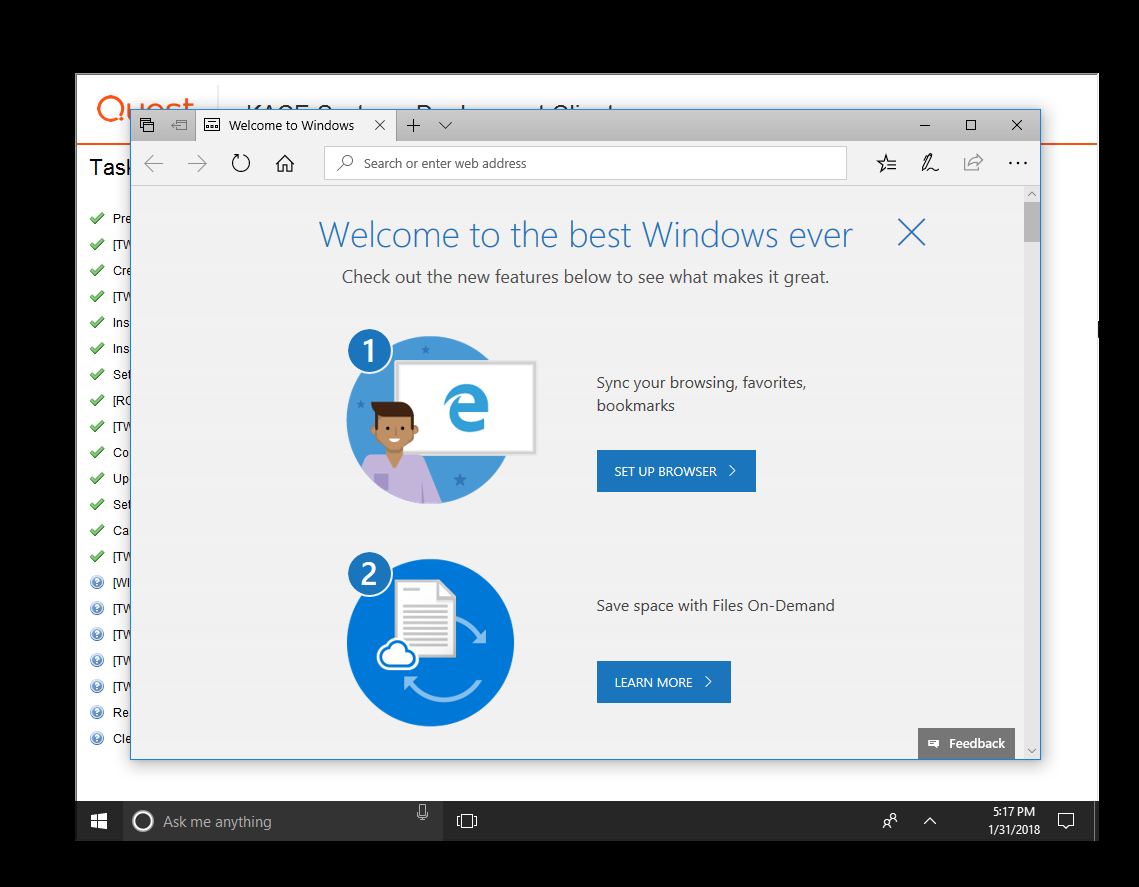Go forward in Edge history
Viewport: 1139px width, 887px height.
pos(197,163)
